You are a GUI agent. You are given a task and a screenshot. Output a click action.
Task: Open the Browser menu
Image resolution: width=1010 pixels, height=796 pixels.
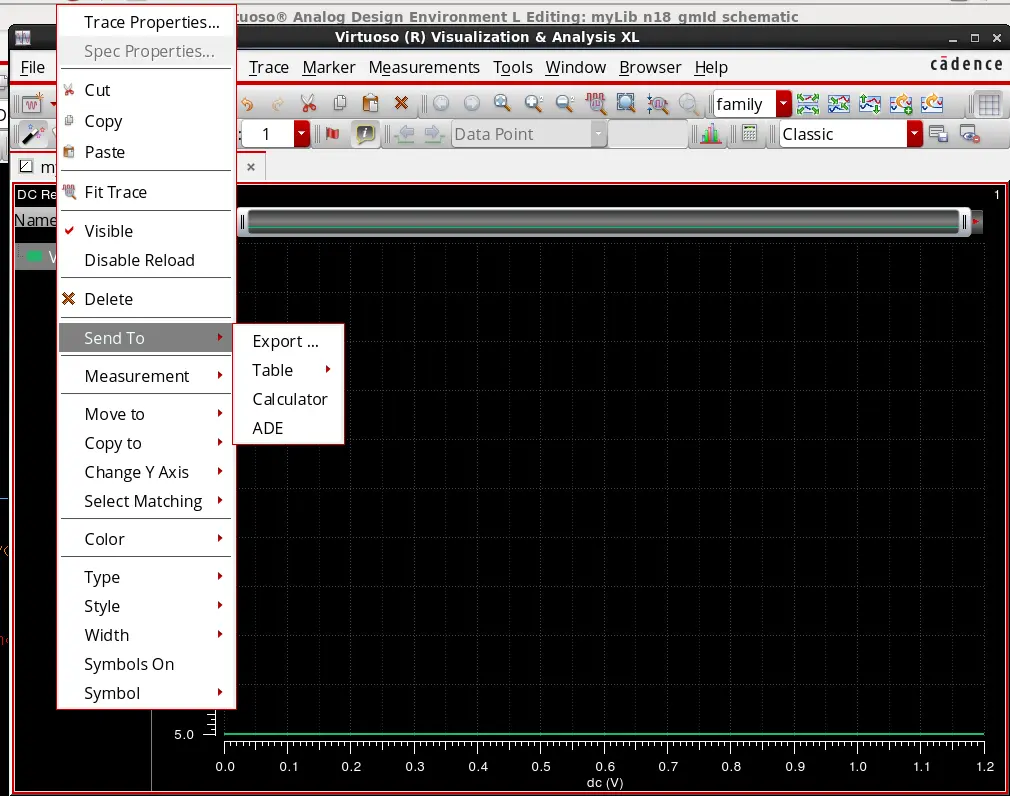click(650, 68)
